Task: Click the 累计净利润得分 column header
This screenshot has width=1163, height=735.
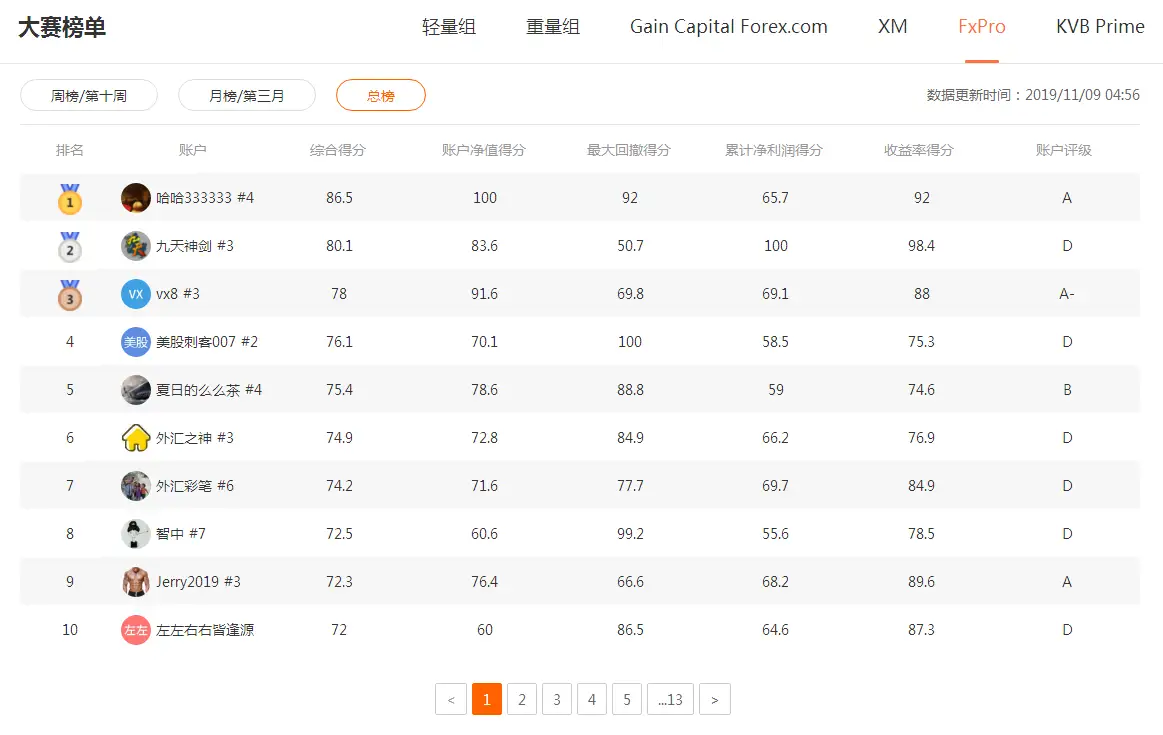Action: coord(774,150)
